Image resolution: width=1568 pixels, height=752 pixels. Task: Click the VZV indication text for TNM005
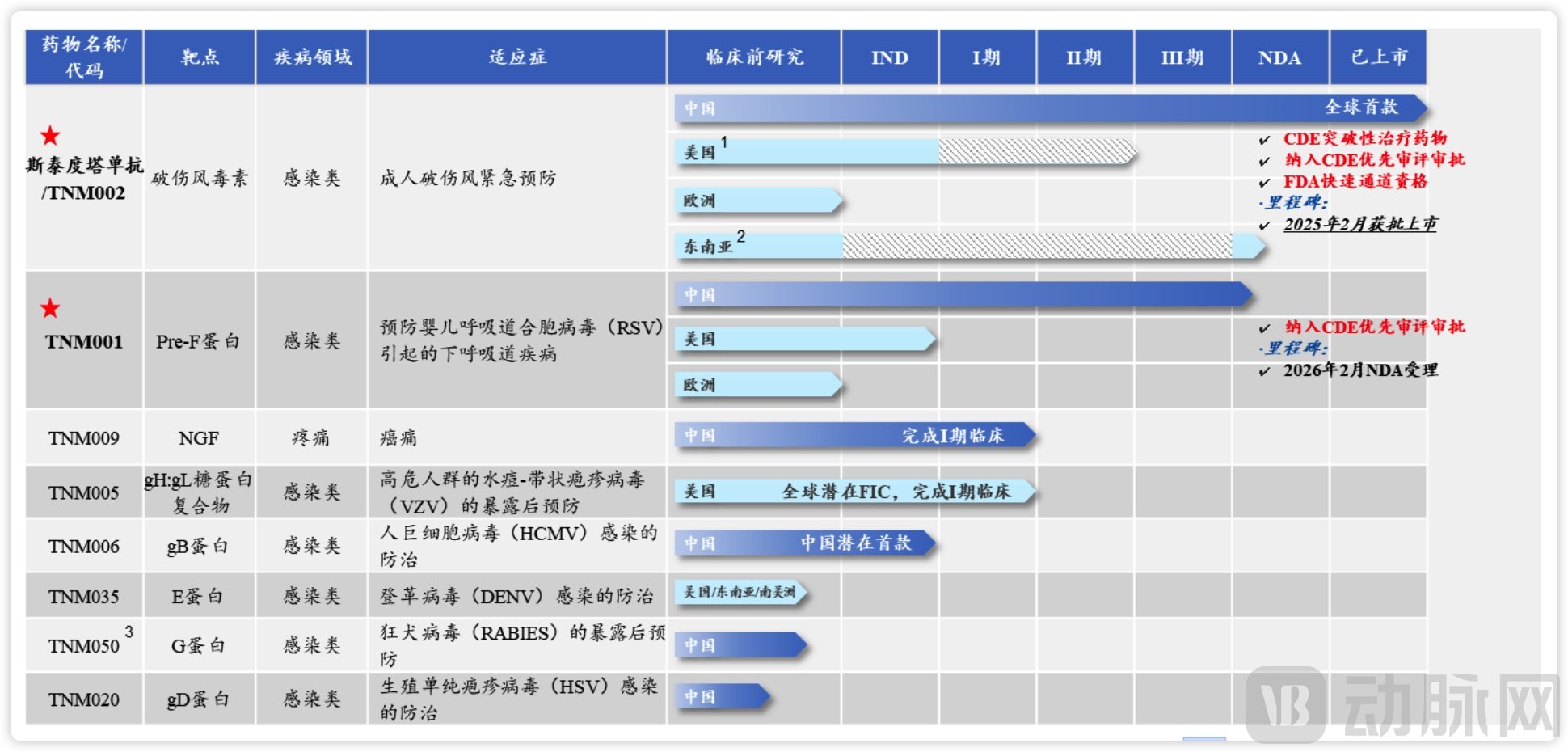pyautogui.click(x=512, y=492)
